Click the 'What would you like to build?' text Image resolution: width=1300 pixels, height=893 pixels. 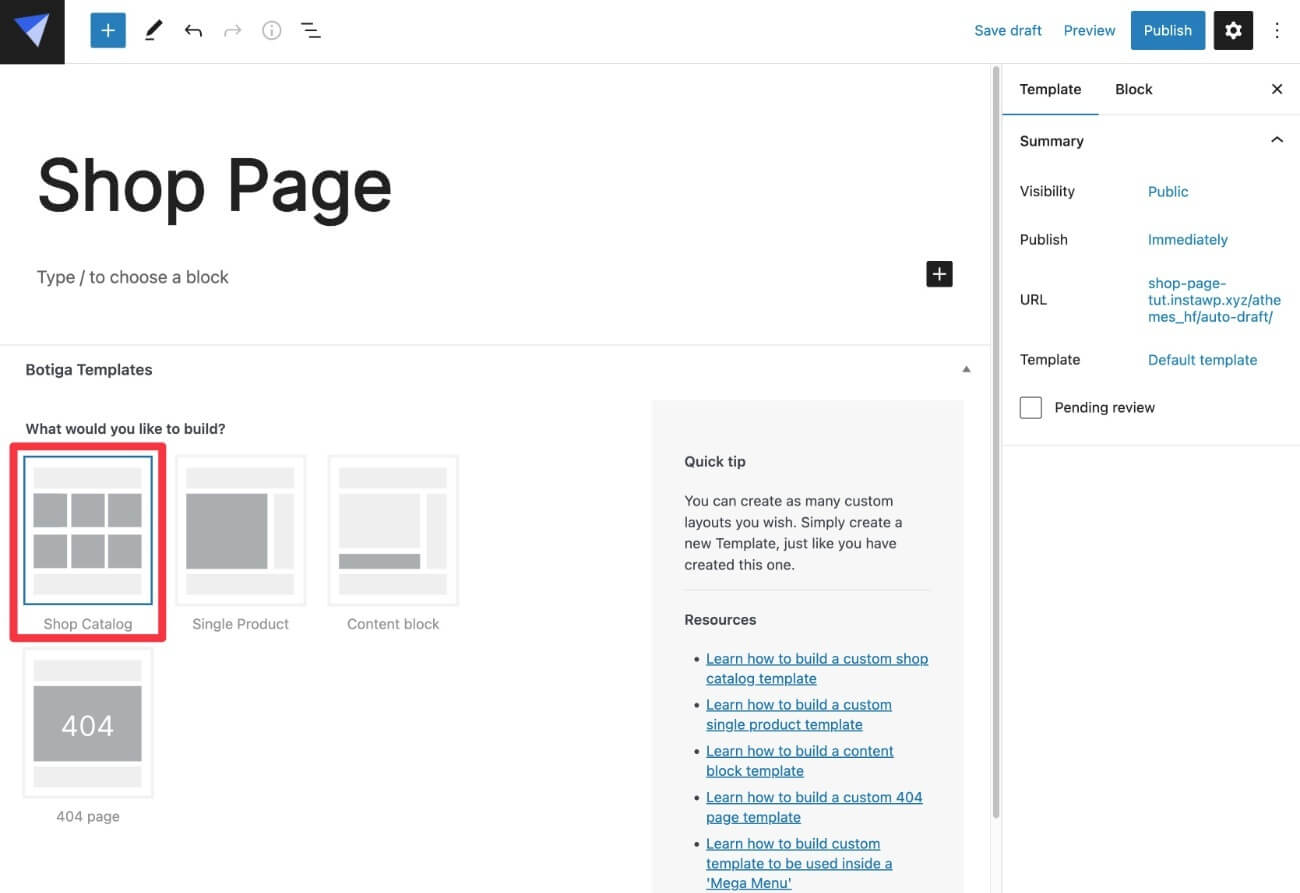[125, 428]
